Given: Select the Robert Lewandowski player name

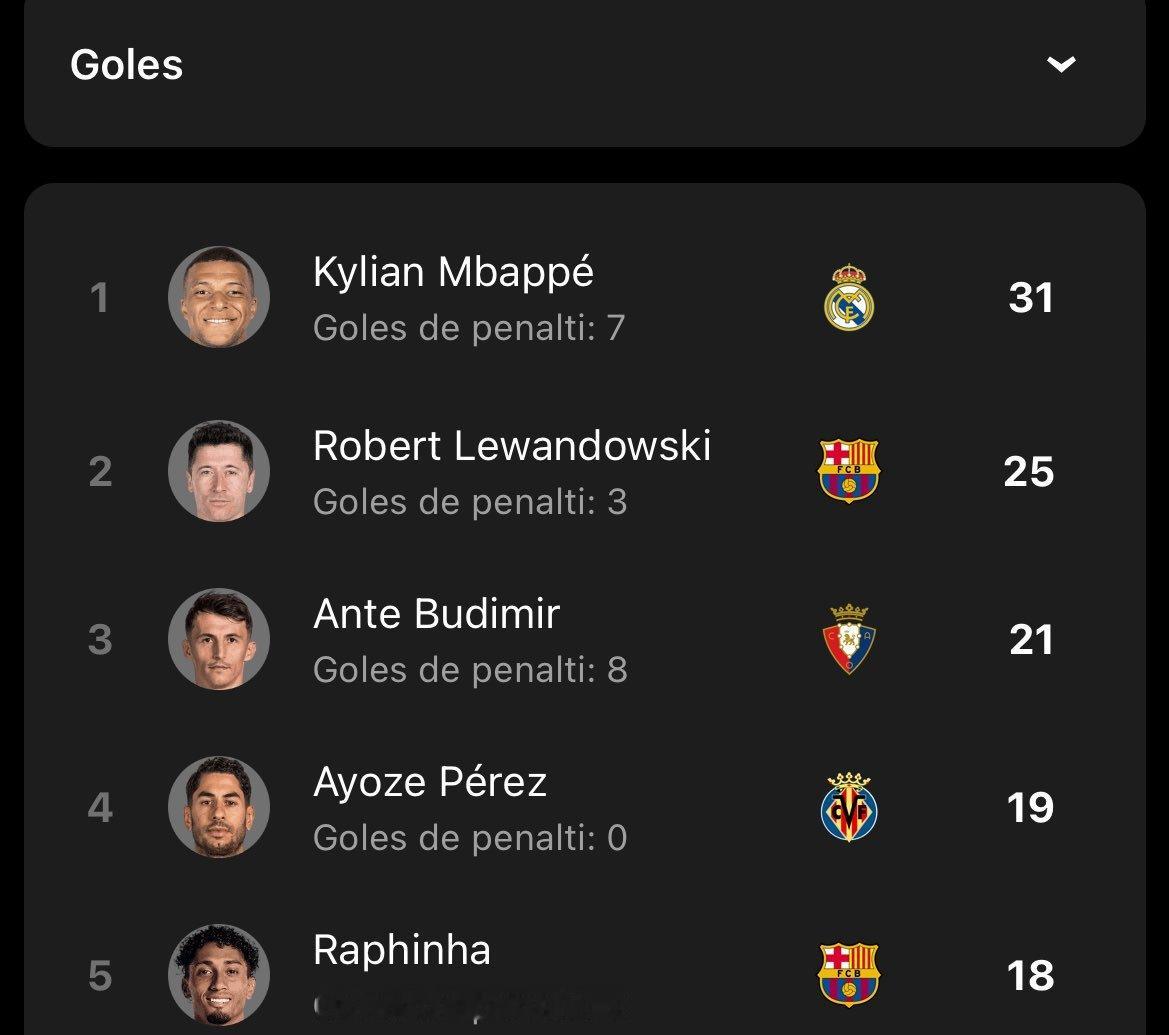Looking at the screenshot, I should pyautogui.click(x=512, y=446).
